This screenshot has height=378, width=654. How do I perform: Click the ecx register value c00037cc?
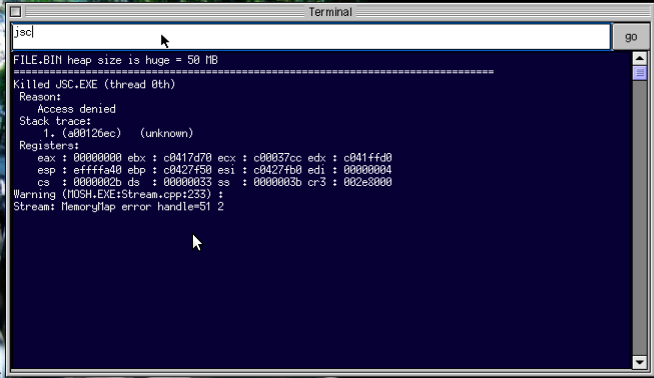[x=277, y=158]
